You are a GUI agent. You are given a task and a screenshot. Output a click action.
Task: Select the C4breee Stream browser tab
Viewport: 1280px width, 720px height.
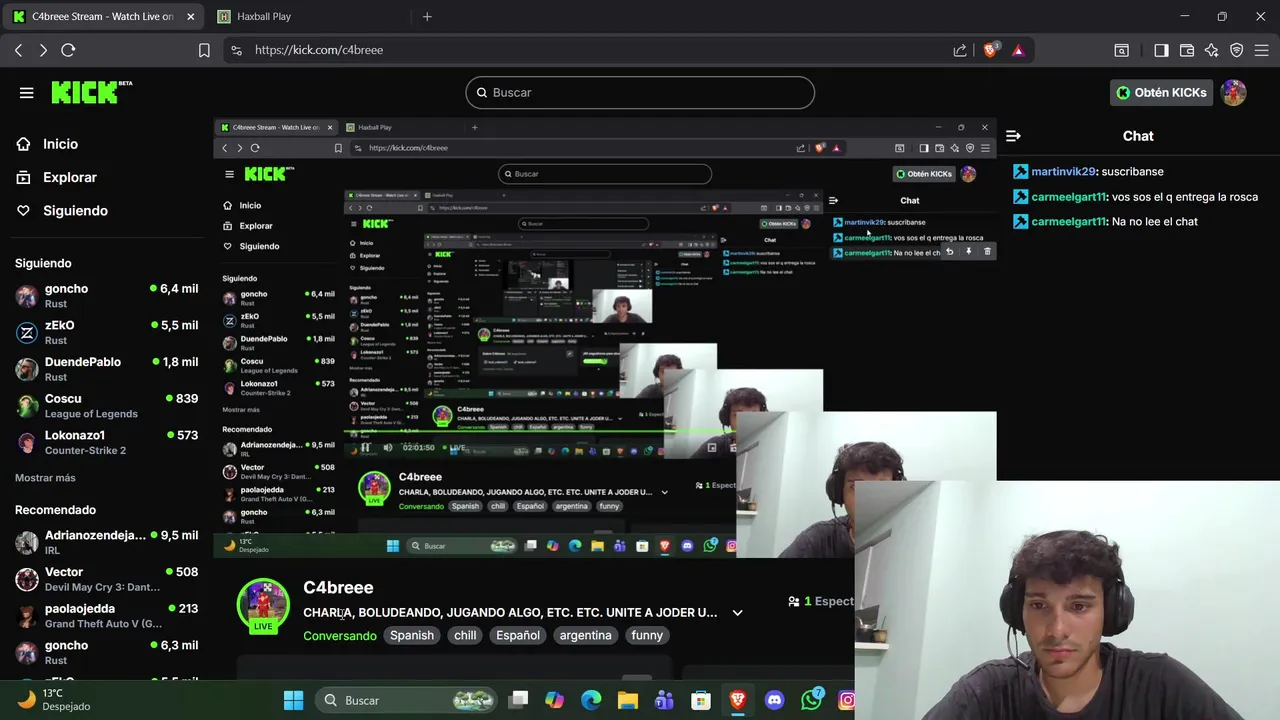(103, 16)
